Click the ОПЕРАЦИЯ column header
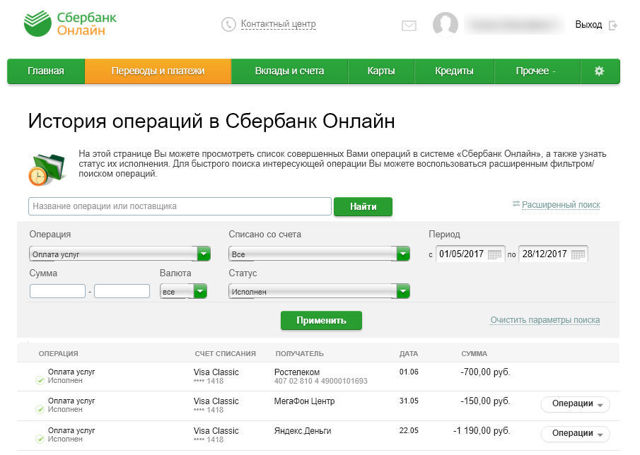640x455 pixels. point(58,354)
